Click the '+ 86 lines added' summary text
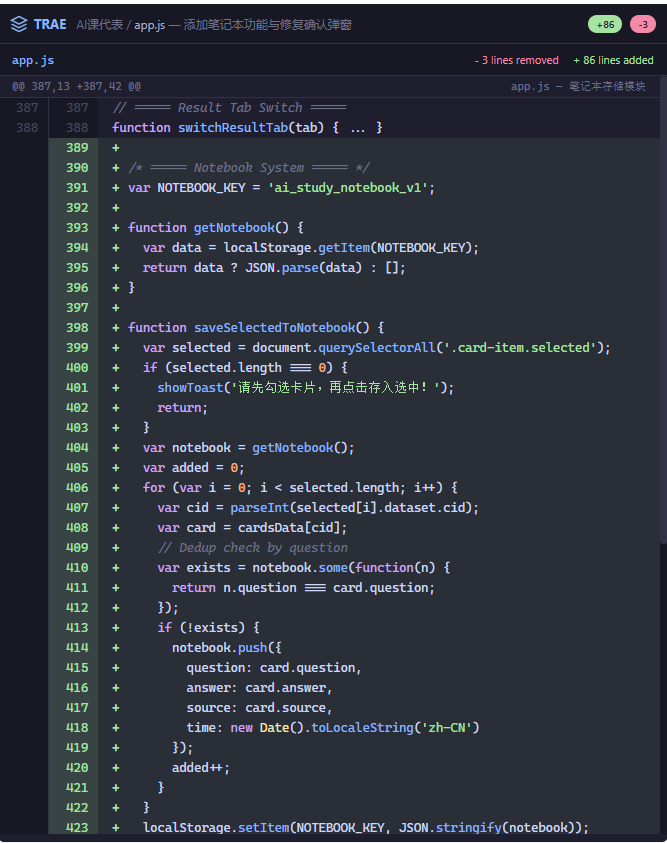 point(613,60)
